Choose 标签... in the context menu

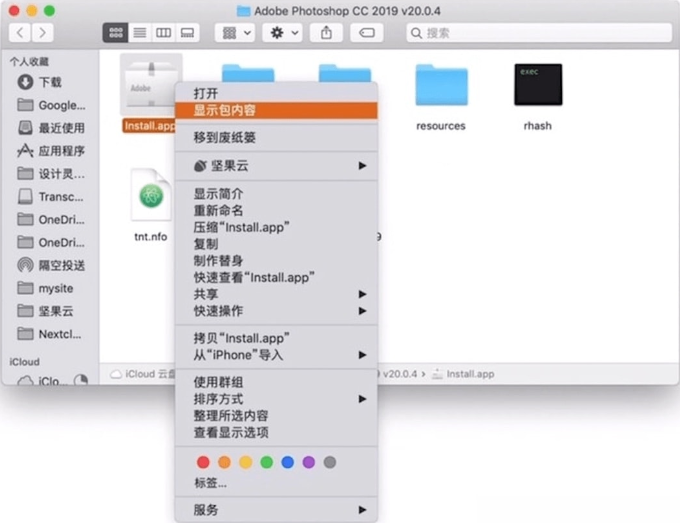tap(276, 483)
